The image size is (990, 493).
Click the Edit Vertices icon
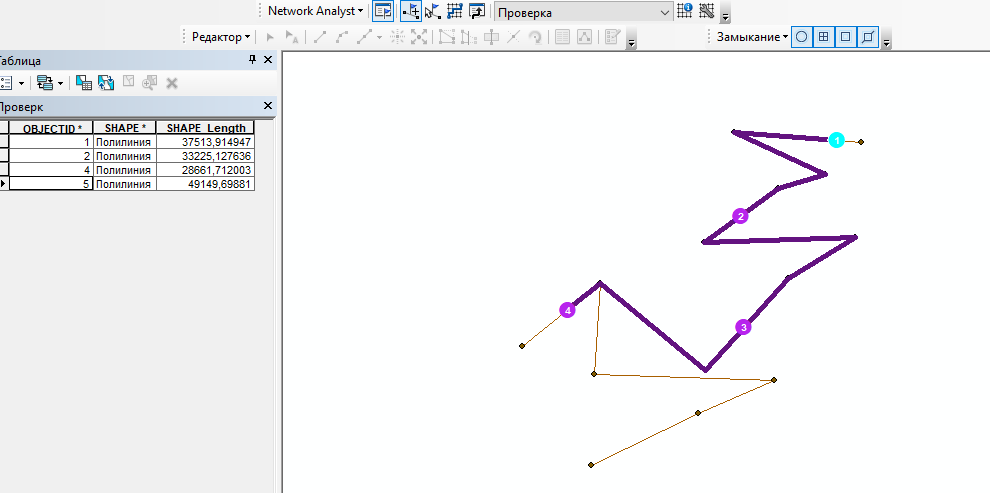pos(419,37)
